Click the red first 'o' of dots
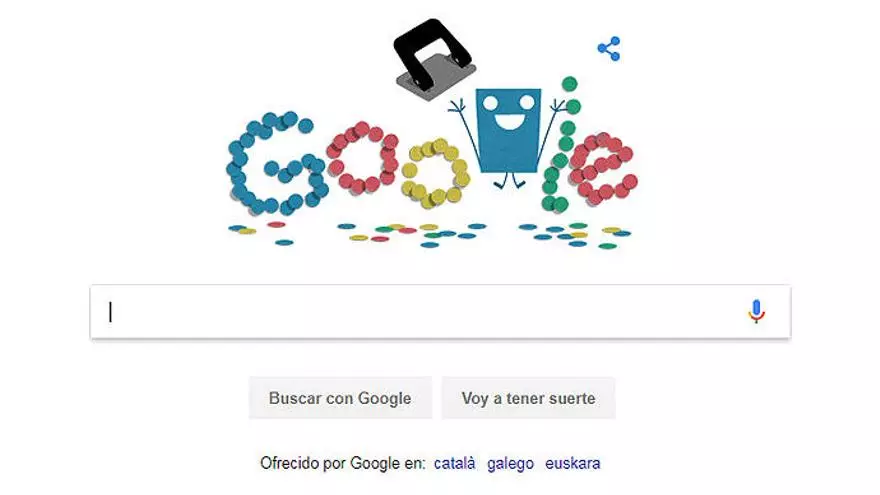Image resolution: width=880 pixels, height=495 pixels. 363,158
